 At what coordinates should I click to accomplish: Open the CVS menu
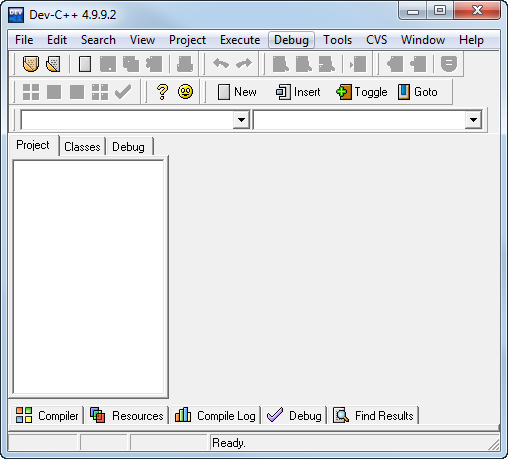[376, 40]
